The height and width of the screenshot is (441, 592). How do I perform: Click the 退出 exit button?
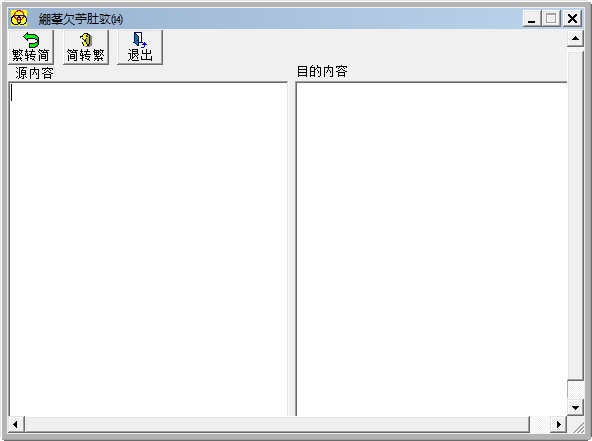tap(140, 47)
